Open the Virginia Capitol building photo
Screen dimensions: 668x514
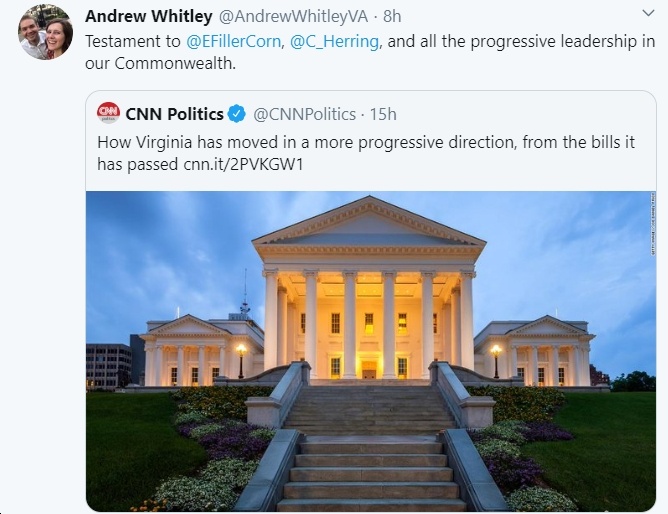point(371,351)
